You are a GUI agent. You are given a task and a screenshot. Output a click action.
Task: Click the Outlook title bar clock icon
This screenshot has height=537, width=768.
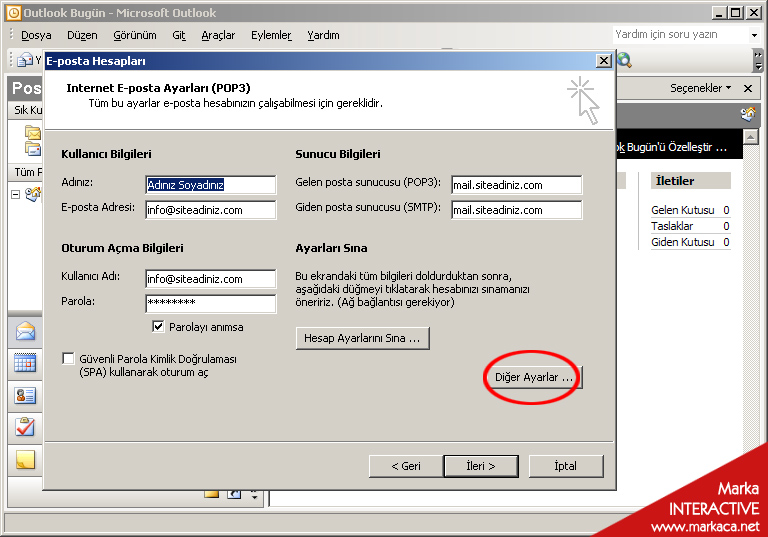(x=14, y=13)
